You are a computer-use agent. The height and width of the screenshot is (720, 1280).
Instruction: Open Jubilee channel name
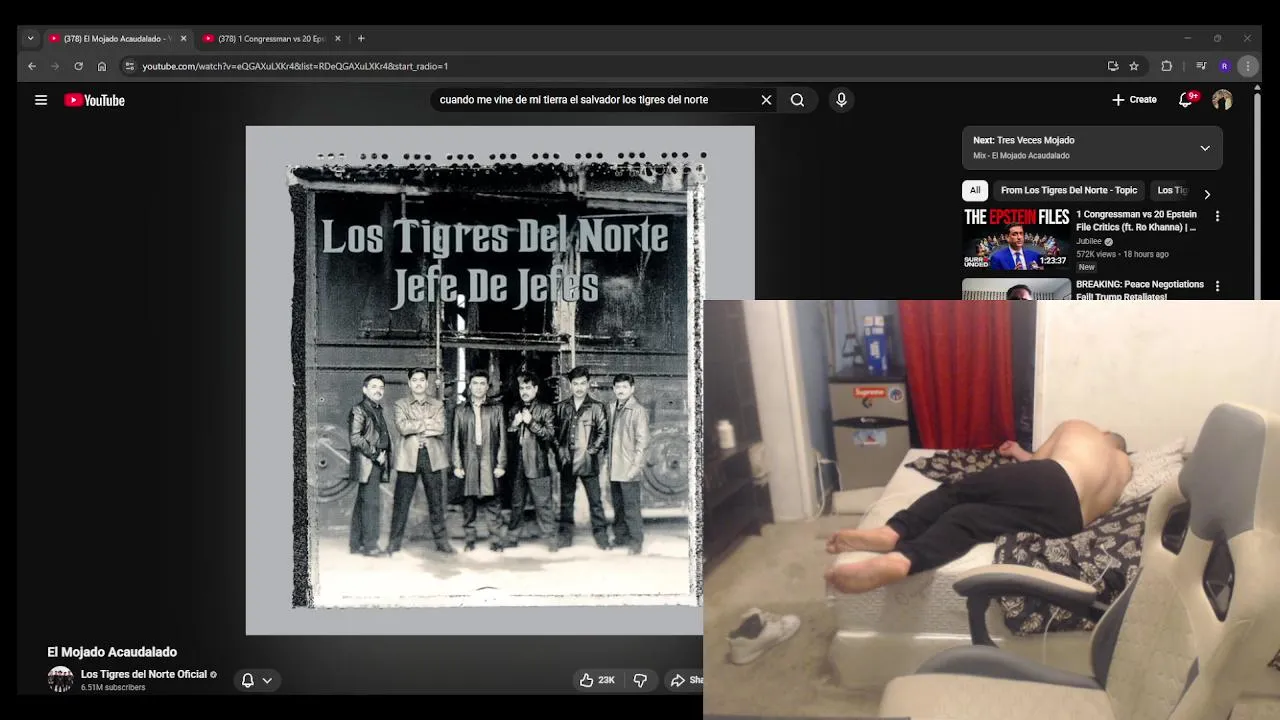pyautogui.click(x=1089, y=241)
